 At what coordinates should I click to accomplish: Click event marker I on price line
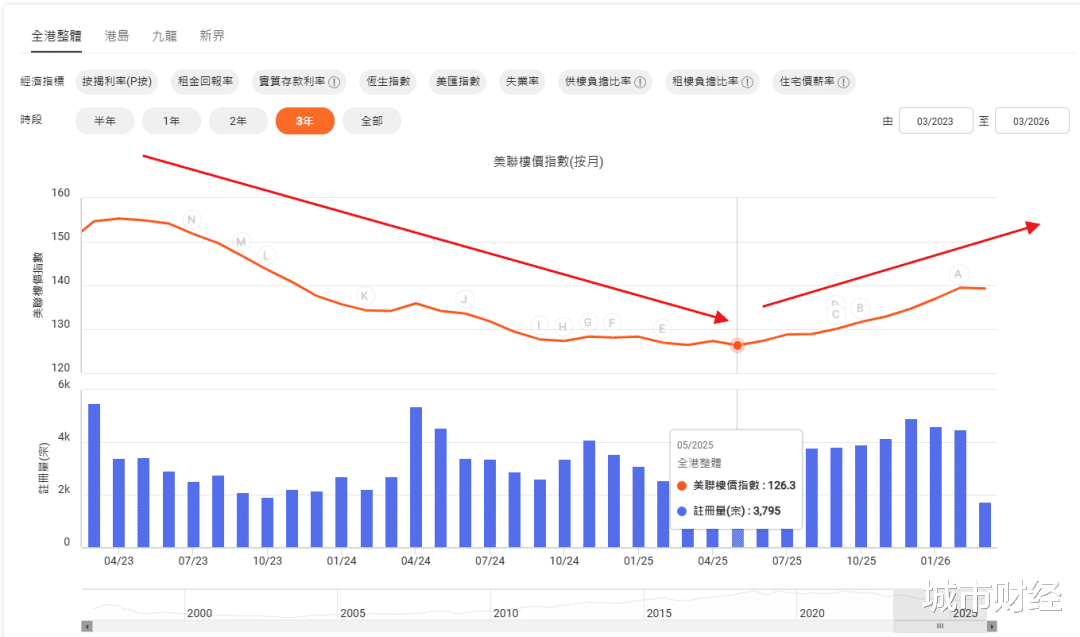tap(539, 326)
